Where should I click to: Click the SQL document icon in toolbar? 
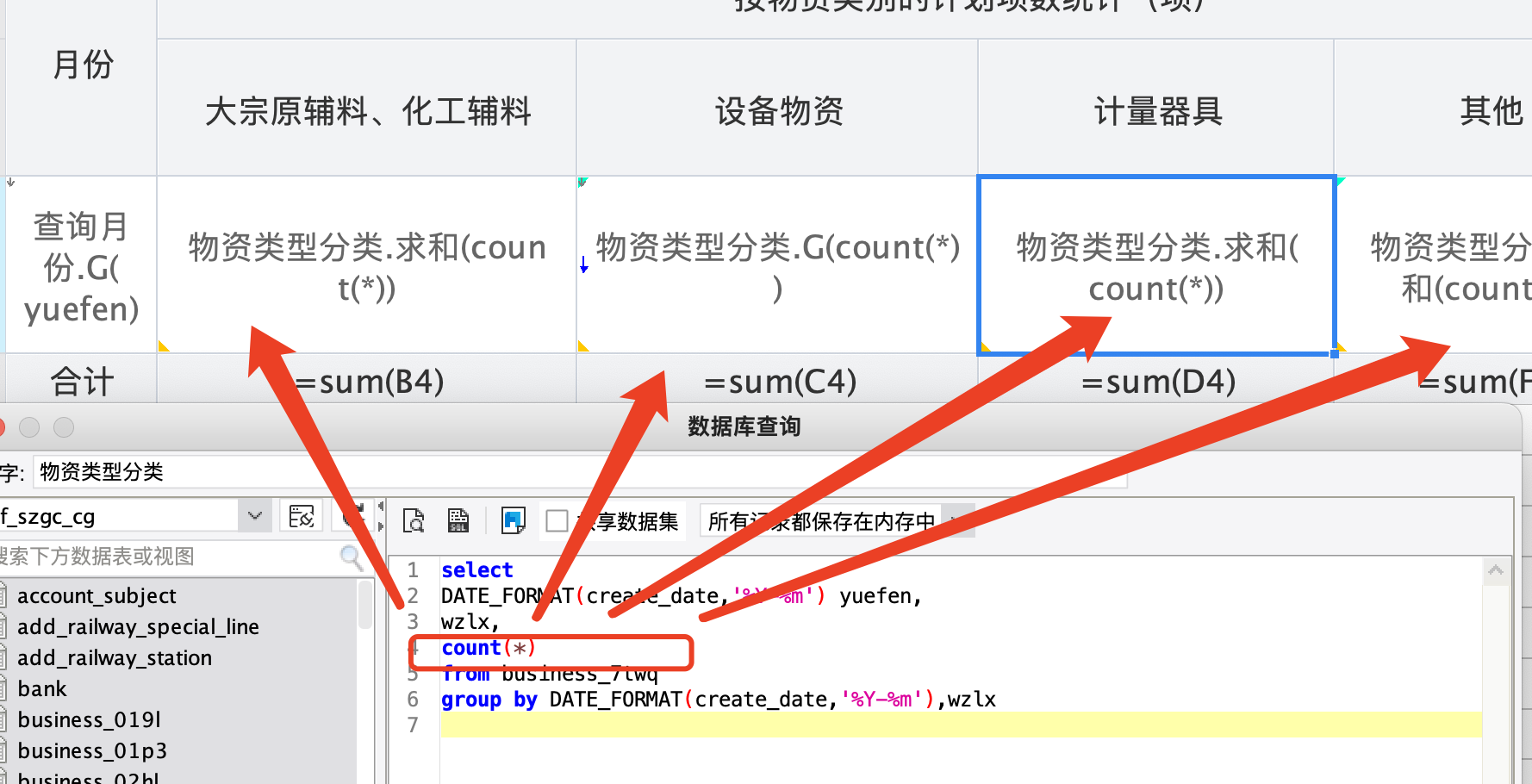458,520
